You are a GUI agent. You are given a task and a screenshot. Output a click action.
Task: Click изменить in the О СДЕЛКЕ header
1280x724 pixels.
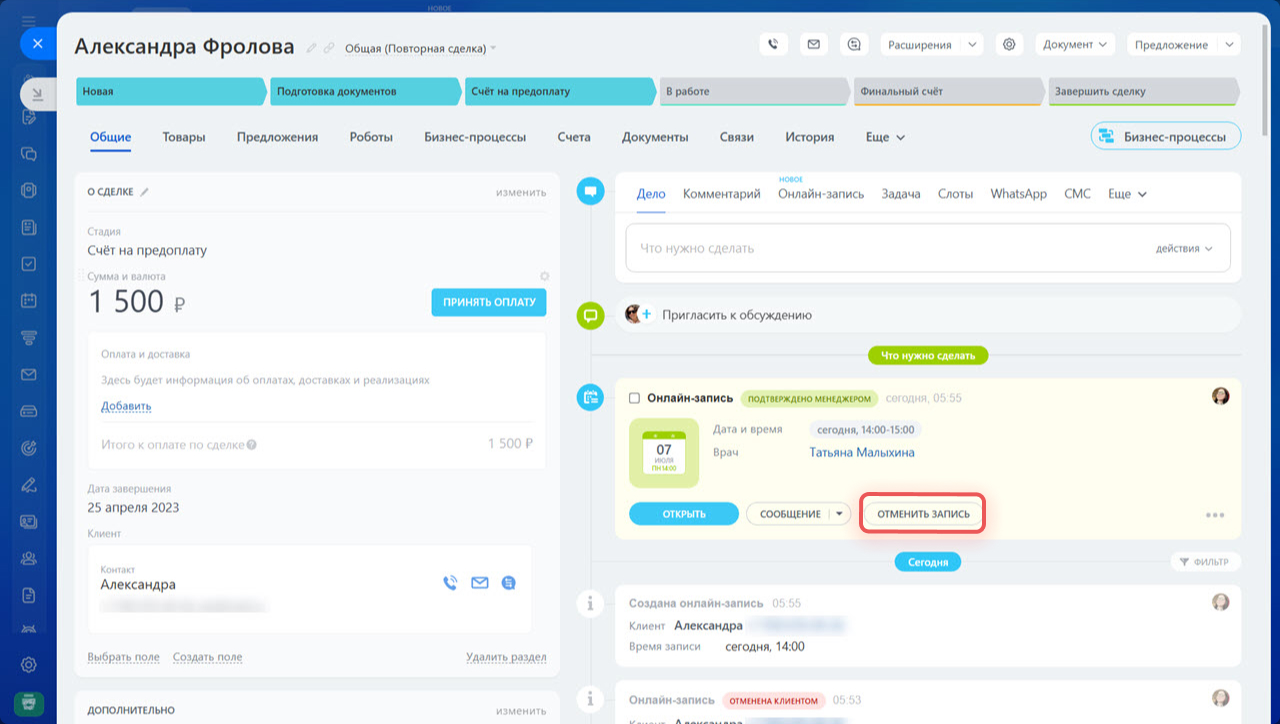click(521, 192)
